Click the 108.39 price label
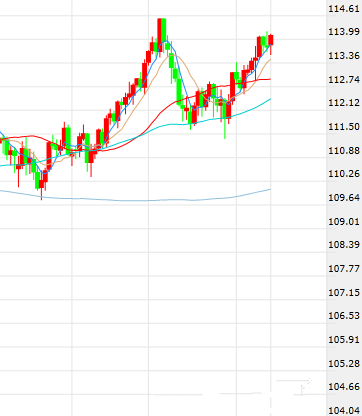Image resolution: width=362 pixels, height=416 pixels. click(344, 245)
